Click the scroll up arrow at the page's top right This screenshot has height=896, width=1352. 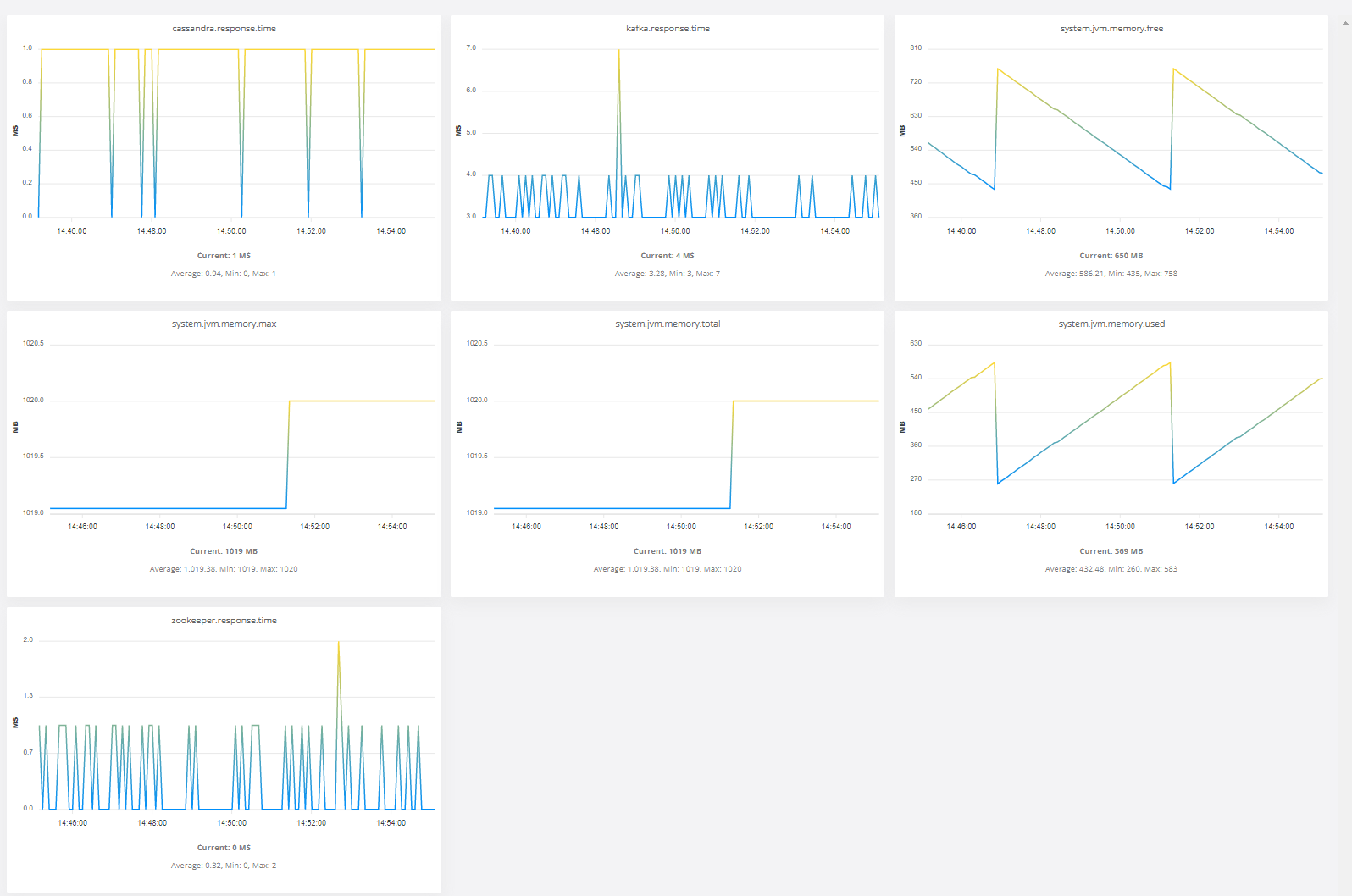tap(1345, 23)
